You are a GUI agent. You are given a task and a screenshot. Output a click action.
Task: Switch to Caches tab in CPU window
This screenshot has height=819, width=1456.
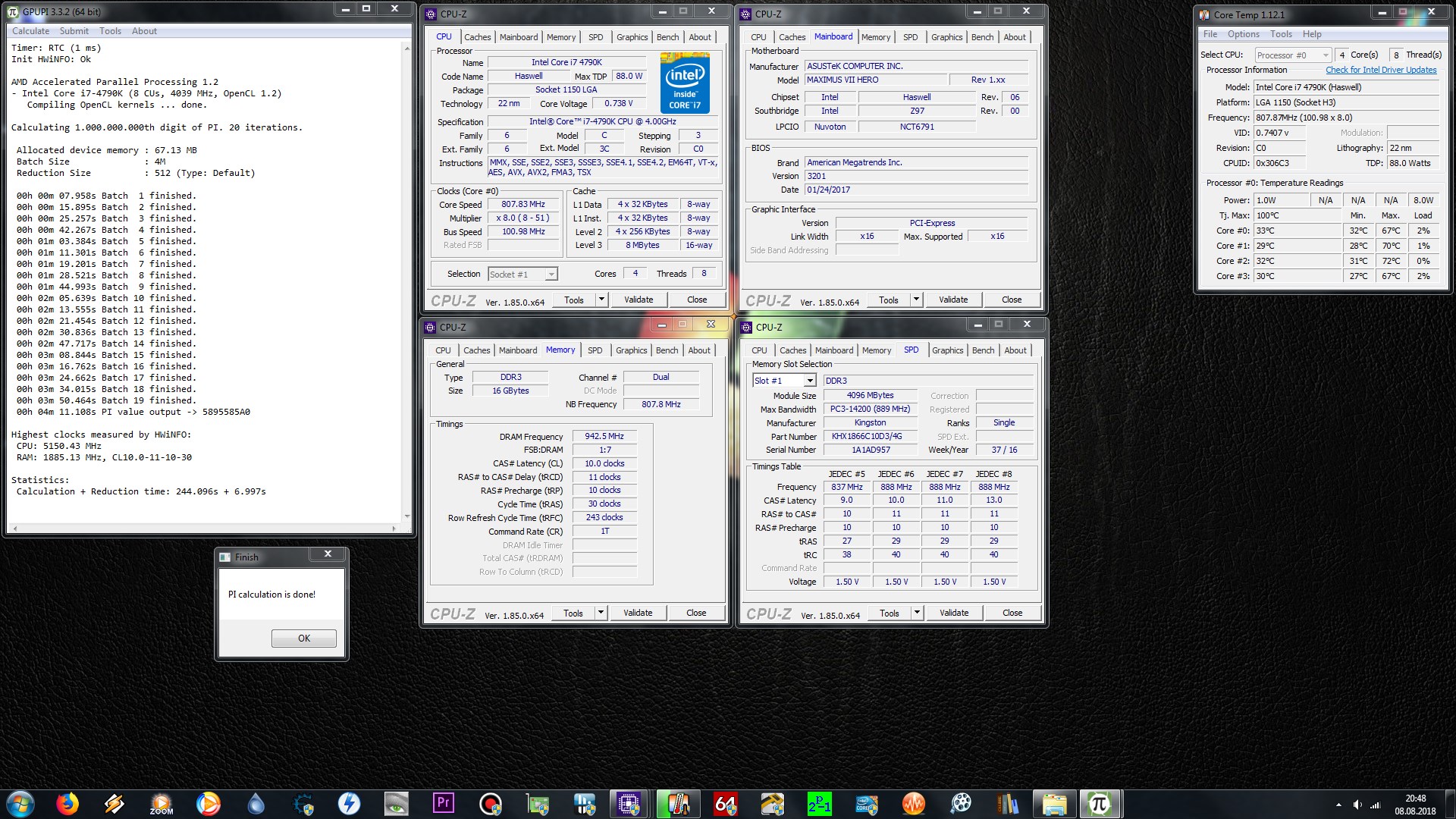(477, 37)
